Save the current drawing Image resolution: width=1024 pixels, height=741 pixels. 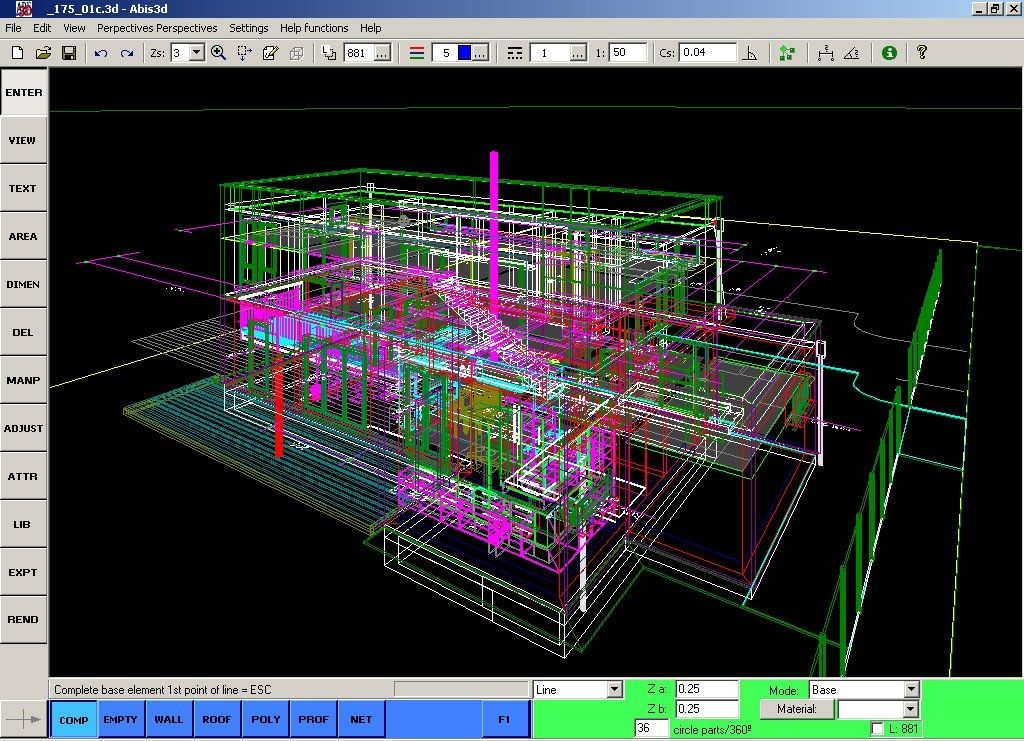(x=68, y=52)
